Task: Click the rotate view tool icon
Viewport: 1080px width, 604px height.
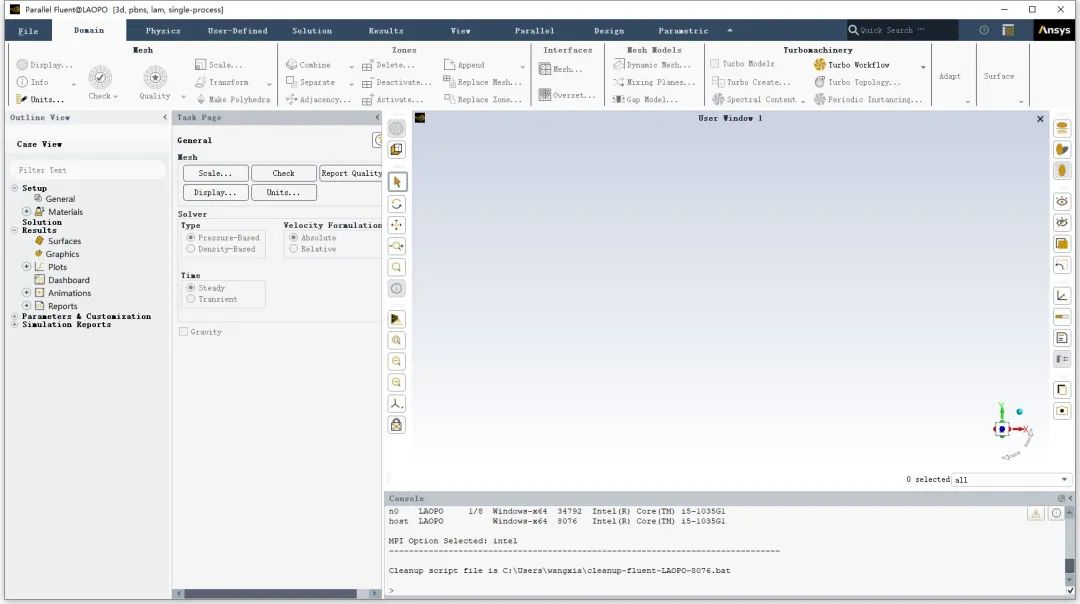Action: pyautogui.click(x=397, y=204)
